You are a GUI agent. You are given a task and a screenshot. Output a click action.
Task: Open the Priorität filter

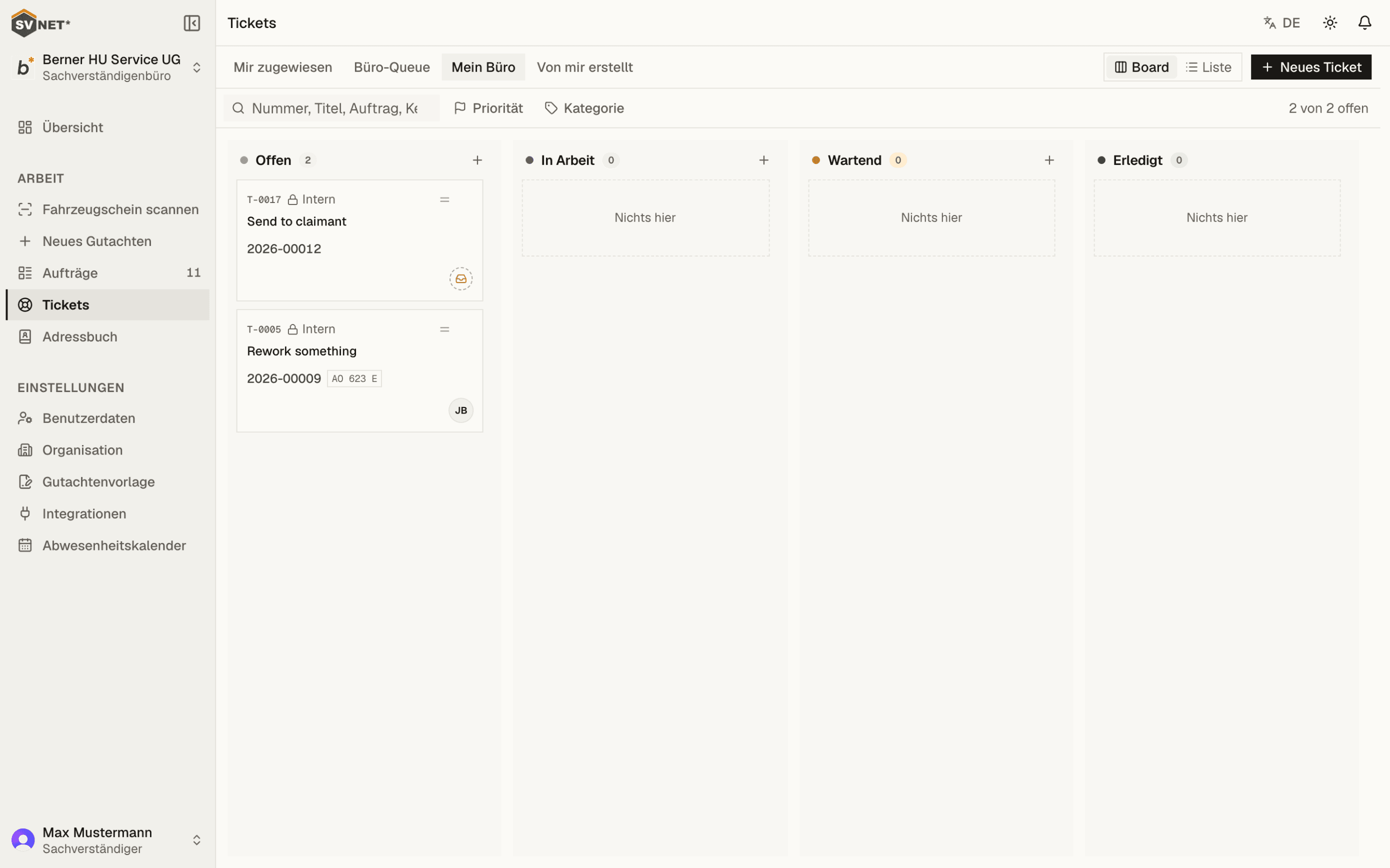(488, 108)
